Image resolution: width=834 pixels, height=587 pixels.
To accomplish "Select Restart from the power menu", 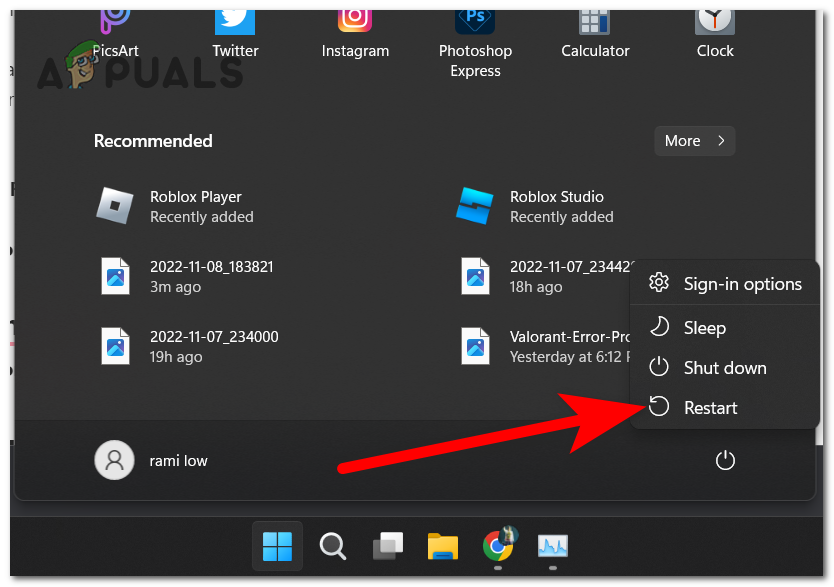I will pos(710,408).
